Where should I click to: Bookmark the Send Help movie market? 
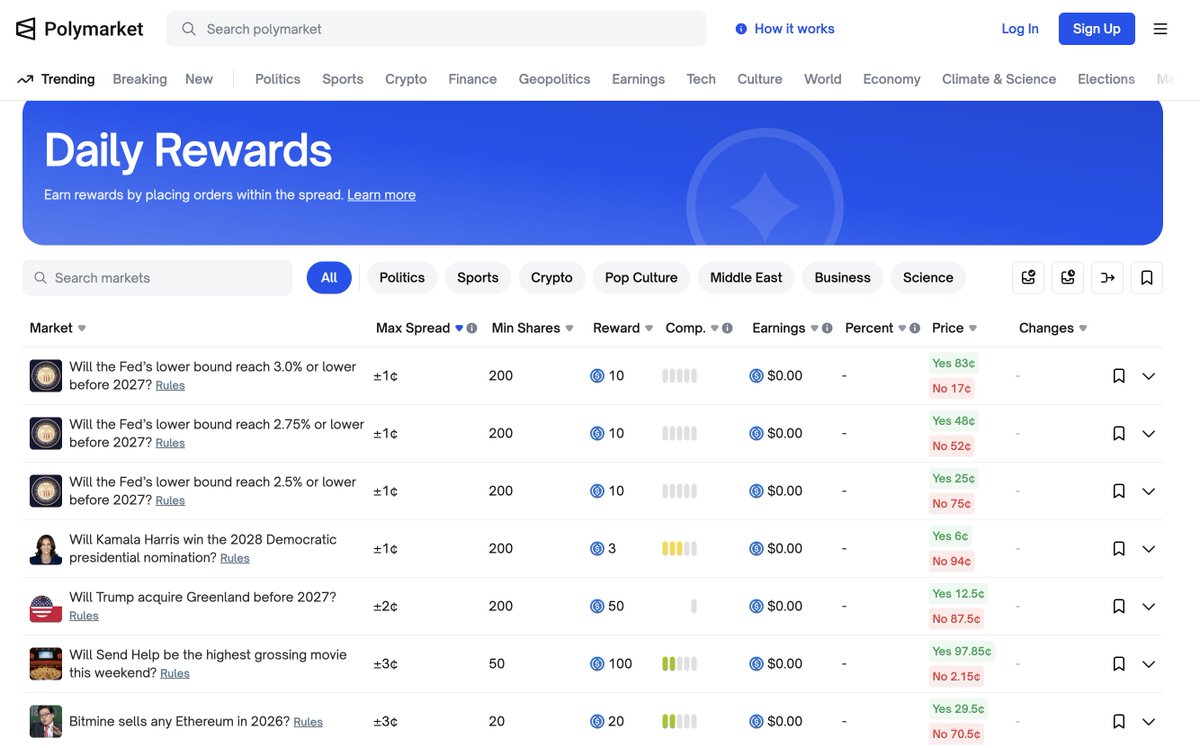click(1119, 663)
